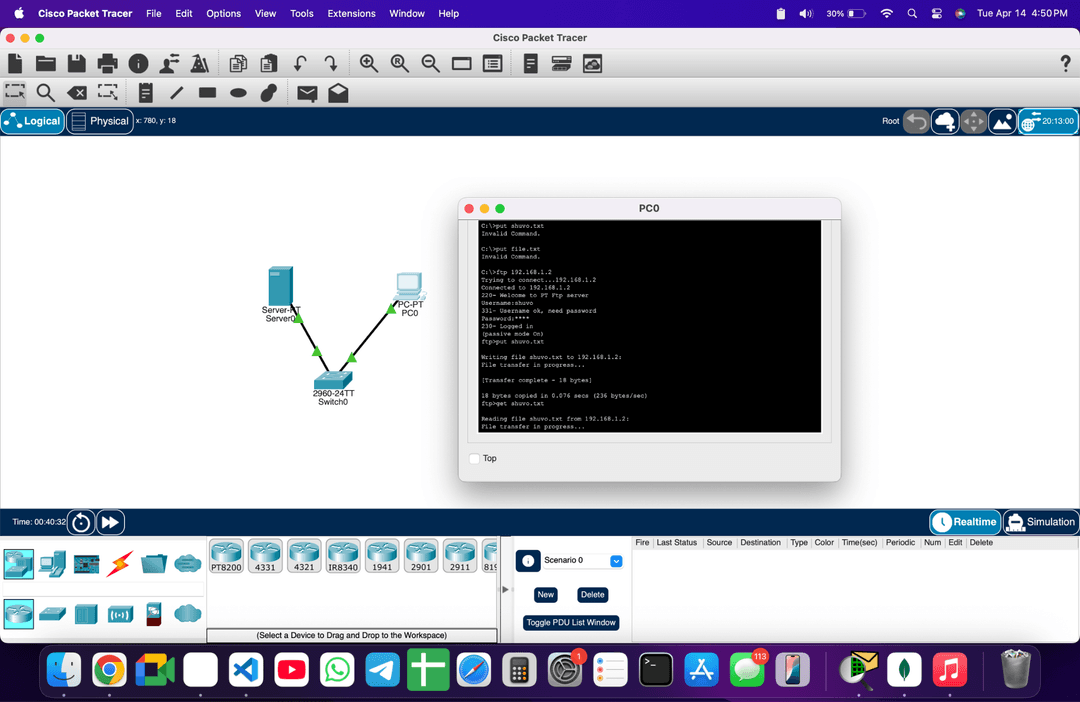Viewport: 1080px width, 702px height.
Task: Open the Options menu
Action: pos(224,13)
